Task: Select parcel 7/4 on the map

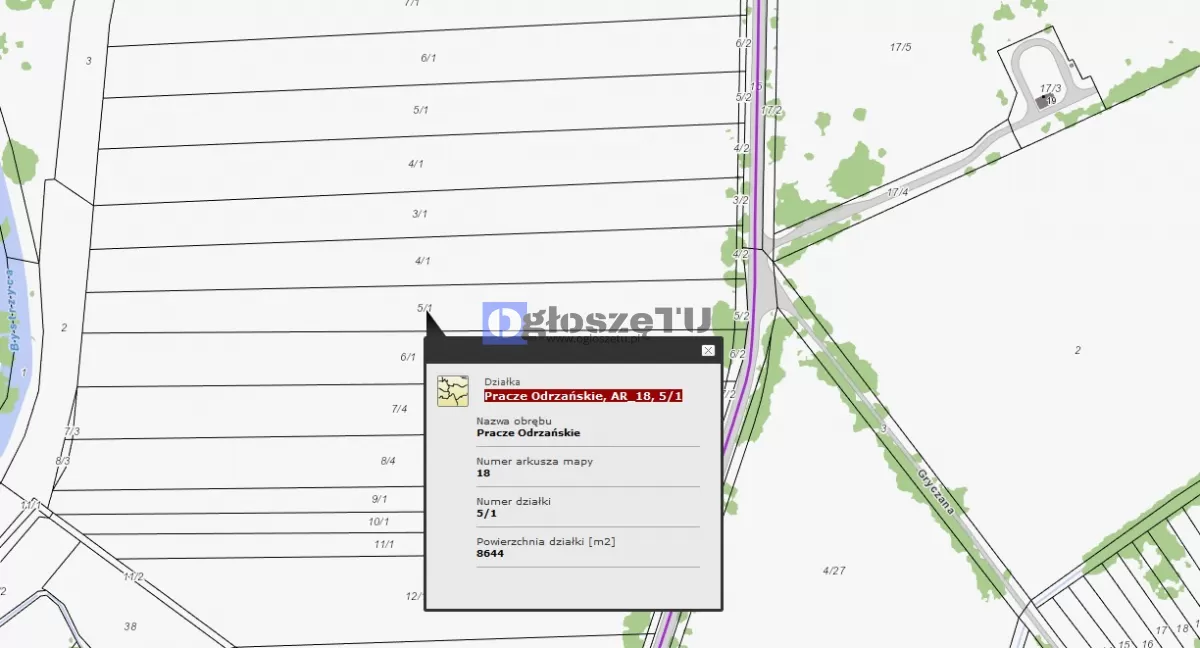Action: coord(399,409)
